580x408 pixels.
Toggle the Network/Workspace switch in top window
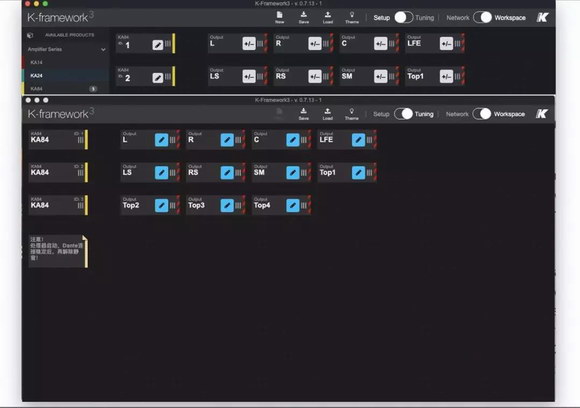pos(482,17)
